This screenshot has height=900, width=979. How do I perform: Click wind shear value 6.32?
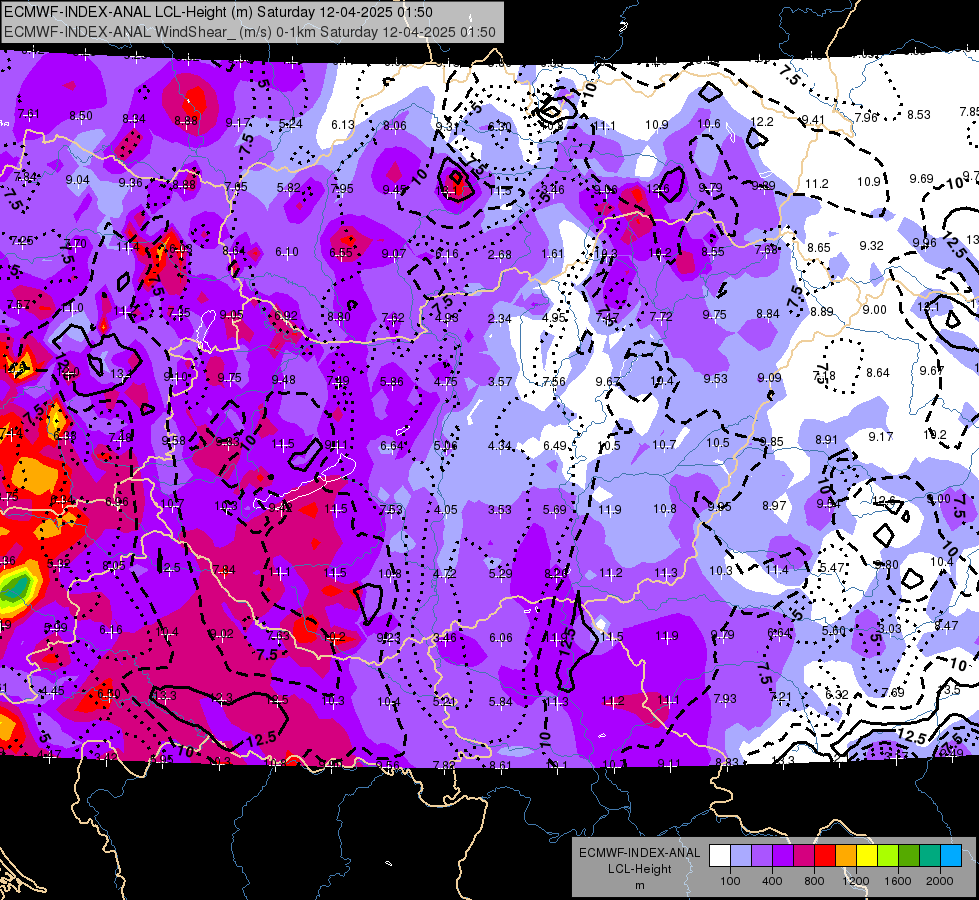pos(837,694)
